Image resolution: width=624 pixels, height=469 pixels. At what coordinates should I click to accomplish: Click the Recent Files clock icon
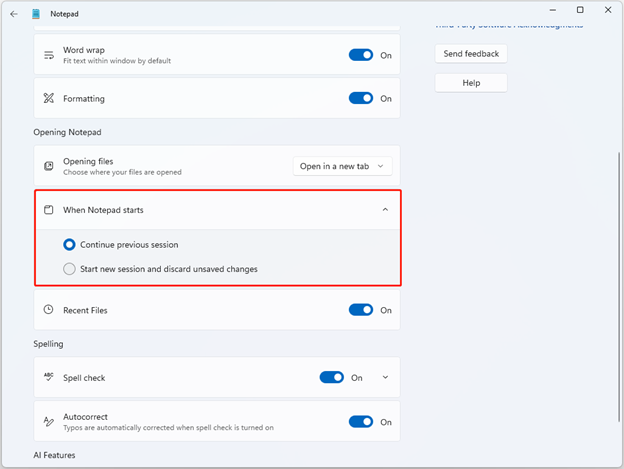tap(49, 310)
